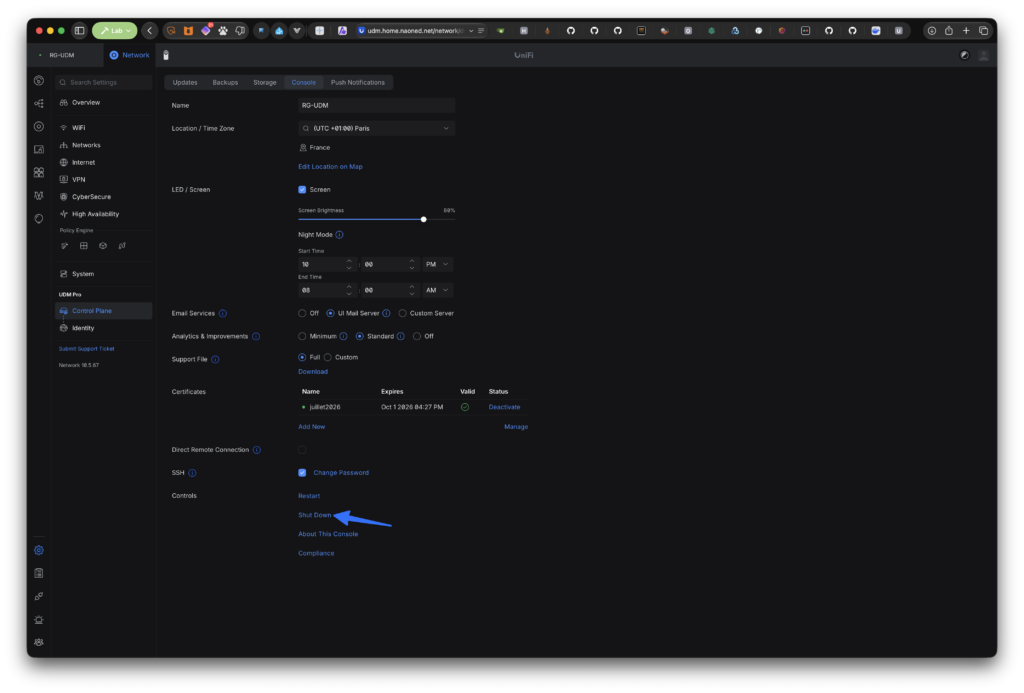Screen dimensions: 1024x693
Task: Open the Safari downloads icon
Action: (932, 31)
